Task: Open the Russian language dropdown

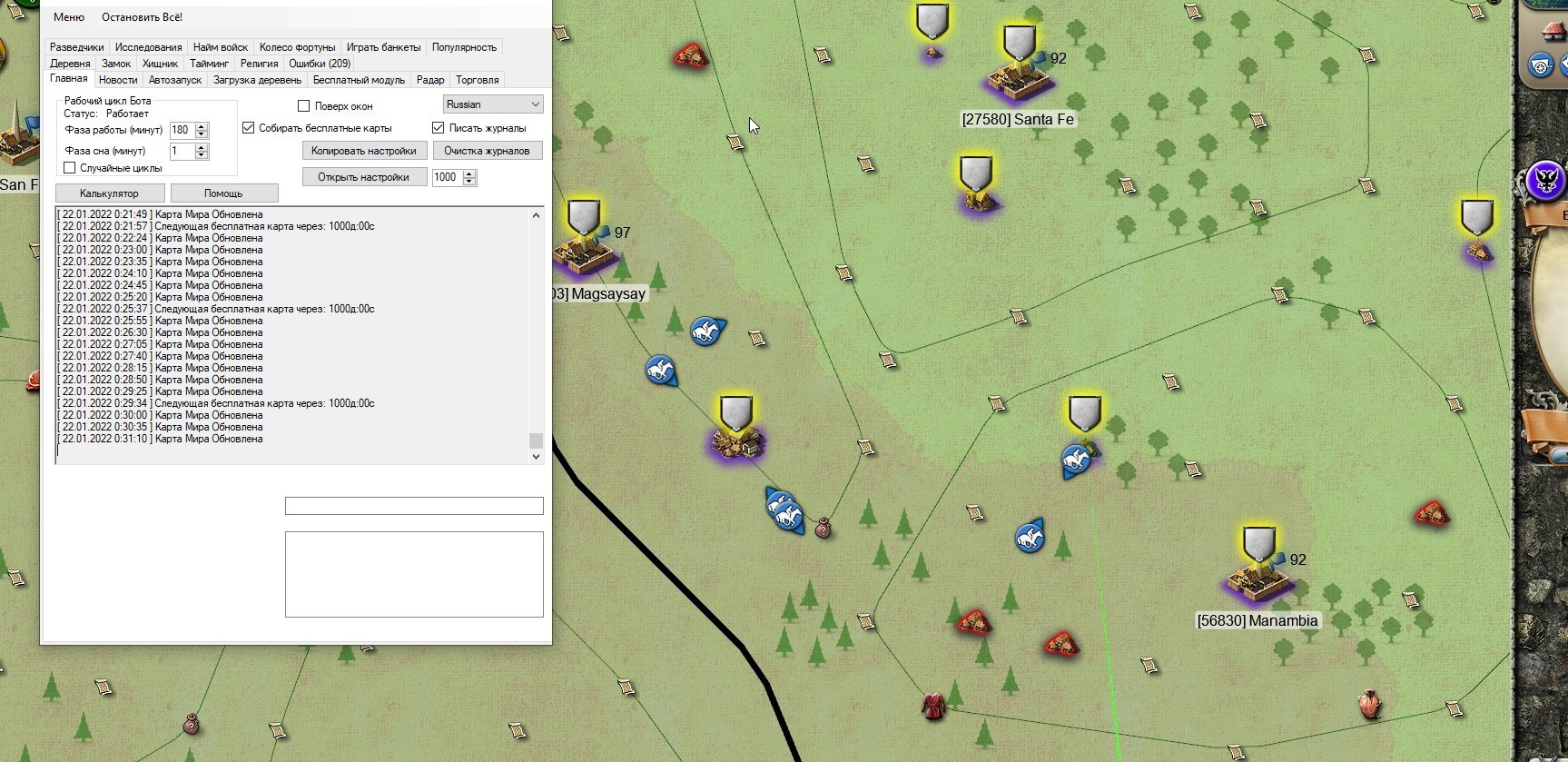Action: (493, 104)
